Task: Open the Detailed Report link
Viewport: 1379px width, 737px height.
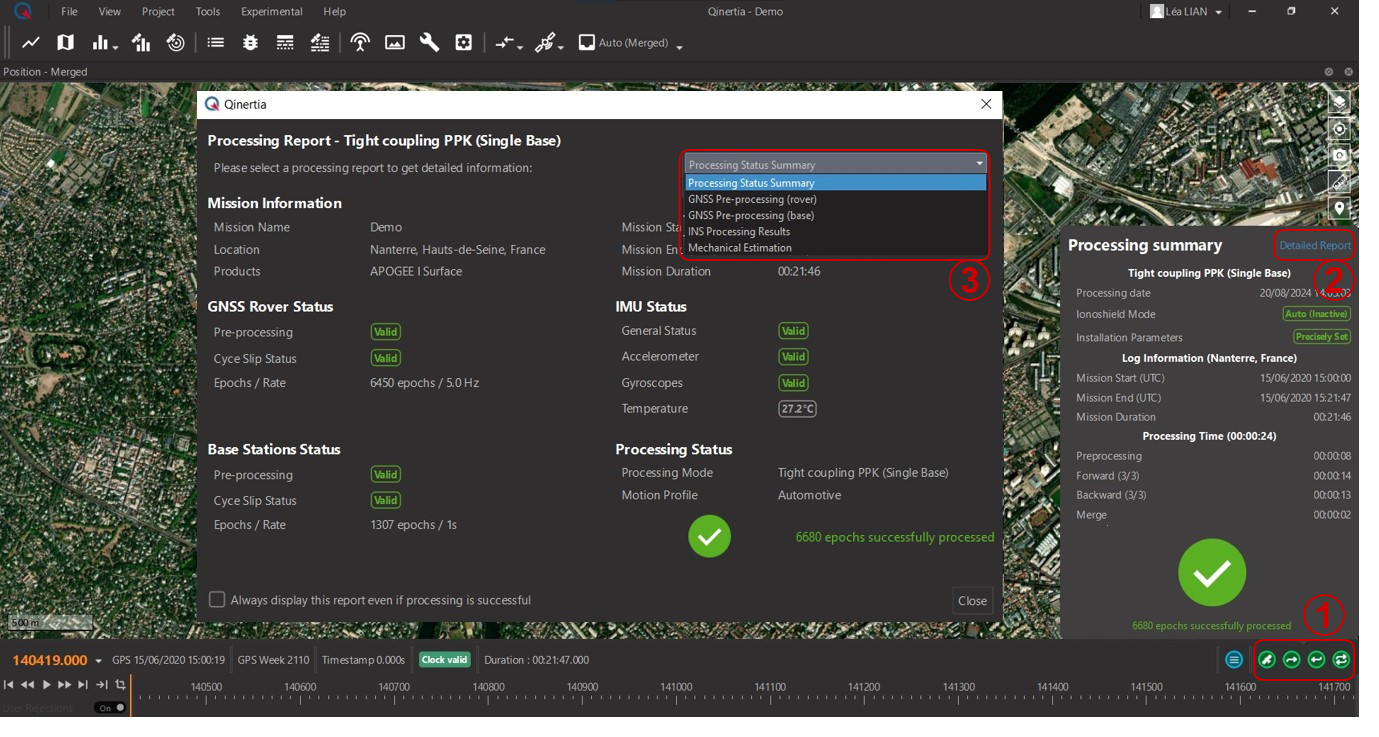Action: point(1315,245)
